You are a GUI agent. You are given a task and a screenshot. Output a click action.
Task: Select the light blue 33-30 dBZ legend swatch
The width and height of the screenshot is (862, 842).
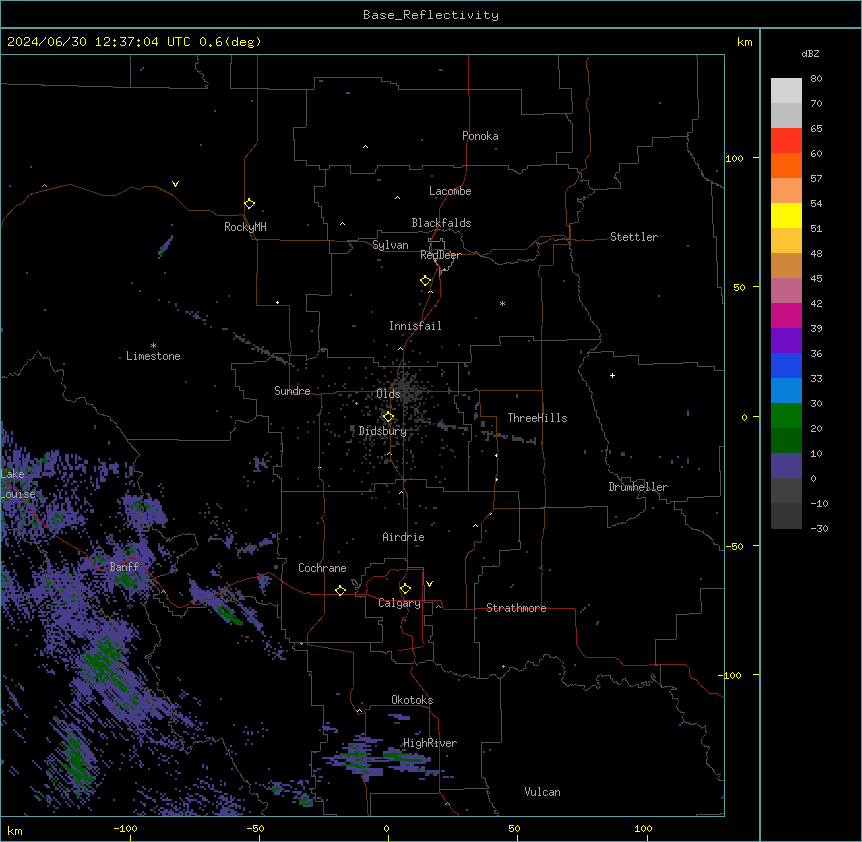click(x=786, y=391)
